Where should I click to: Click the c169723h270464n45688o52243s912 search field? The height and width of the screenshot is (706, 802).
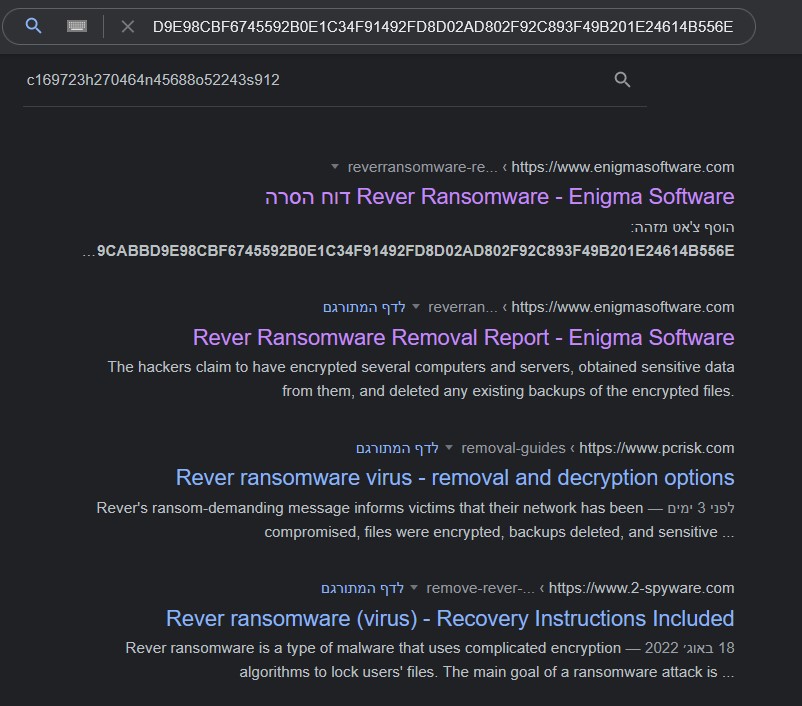(300, 80)
